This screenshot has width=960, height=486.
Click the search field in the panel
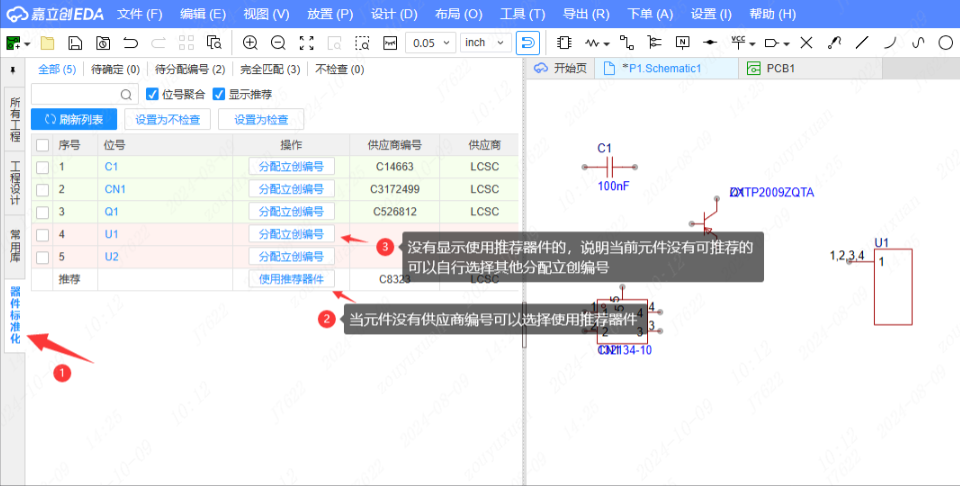(x=84, y=94)
